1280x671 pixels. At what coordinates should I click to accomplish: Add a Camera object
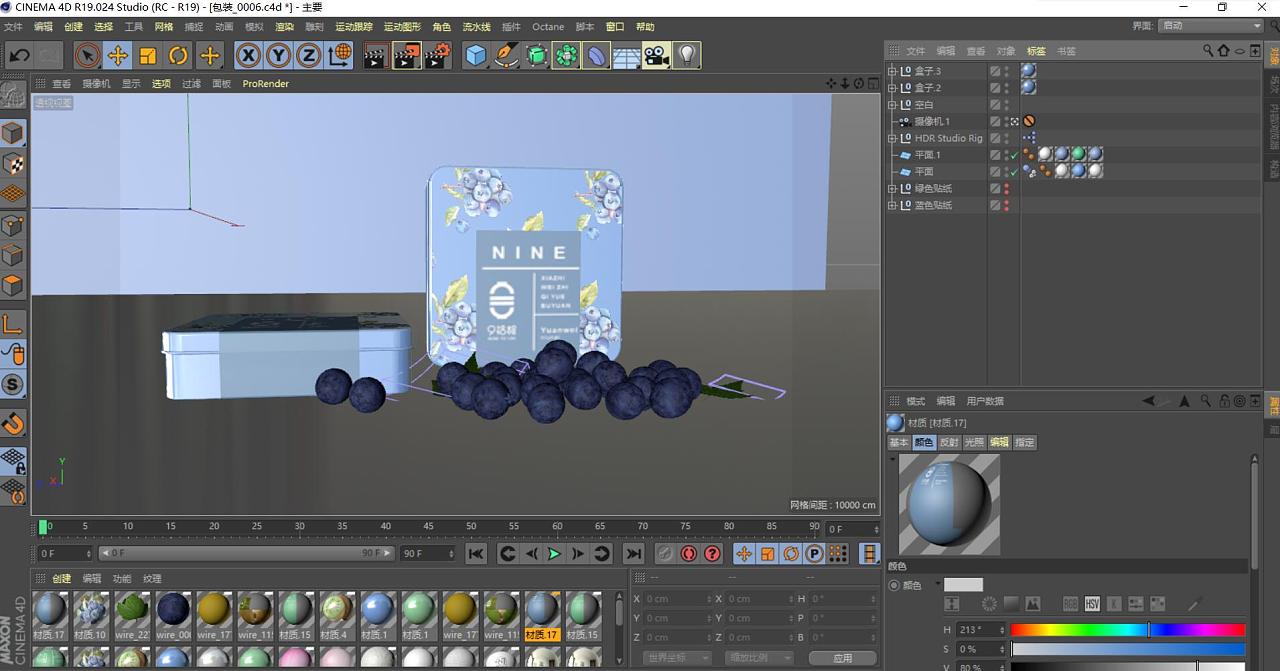pos(656,56)
